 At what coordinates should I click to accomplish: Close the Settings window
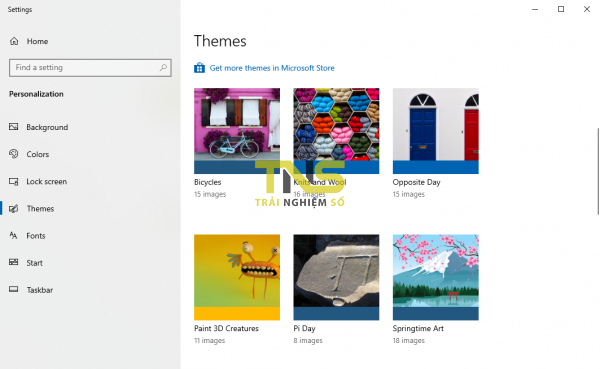[587, 9]
